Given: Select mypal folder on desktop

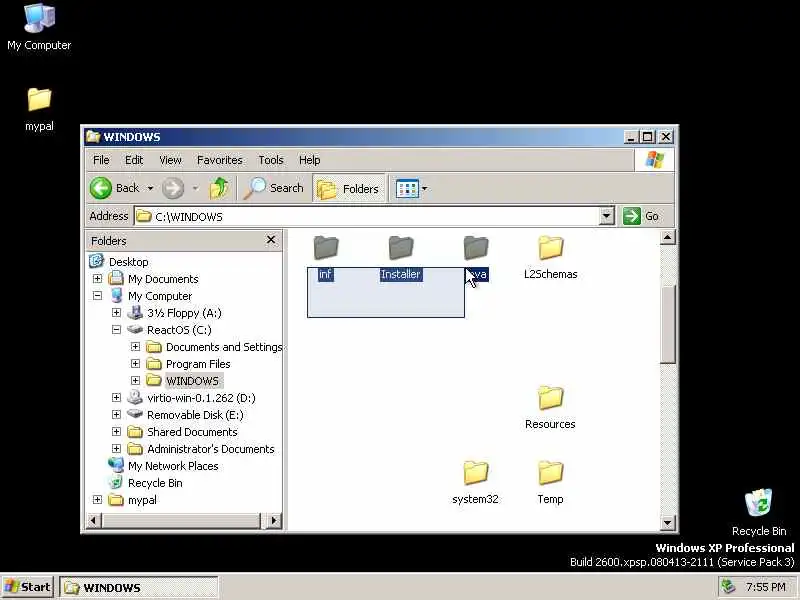Looking at the screenshot, I should [39, 109].
